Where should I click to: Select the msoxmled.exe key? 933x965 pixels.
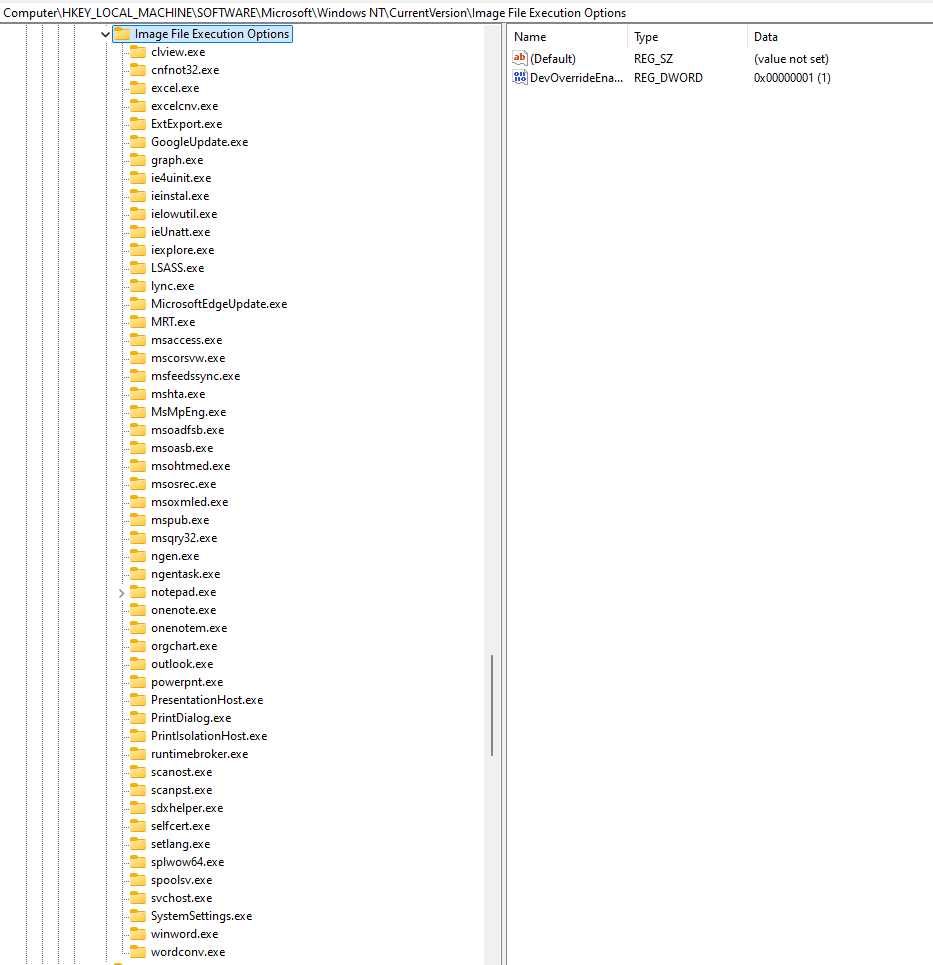tap(190, 502)
